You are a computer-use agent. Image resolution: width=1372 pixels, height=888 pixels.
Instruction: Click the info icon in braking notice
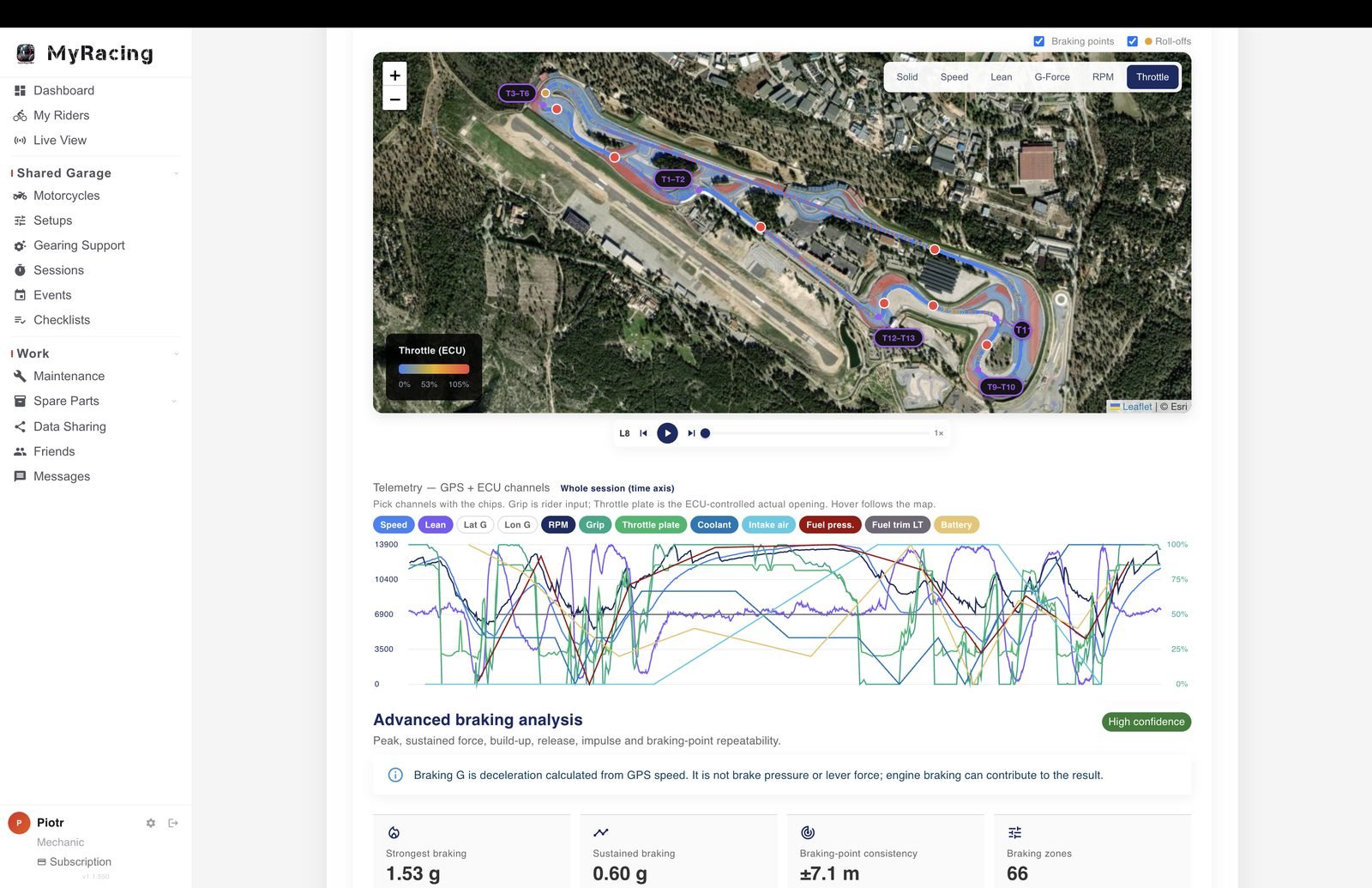tap(395, 775)
